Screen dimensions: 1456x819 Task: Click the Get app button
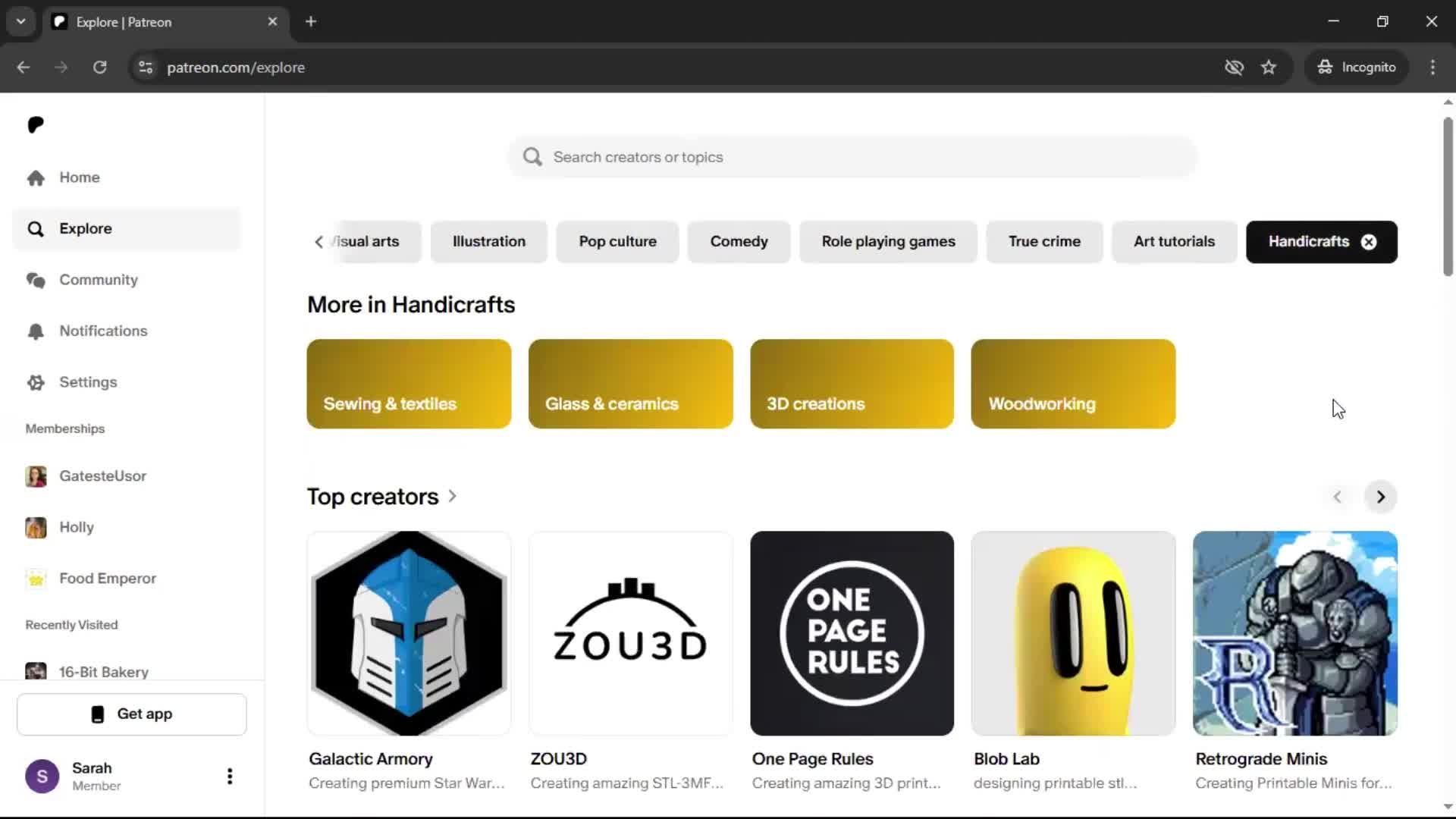pyautogui.click(x=132, y=714)
